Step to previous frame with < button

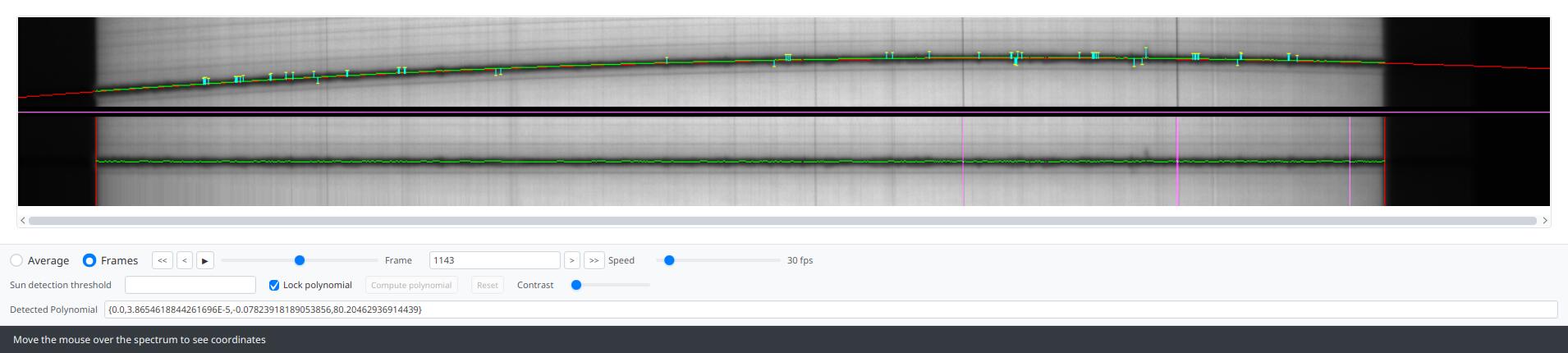pyautogui.click(x=185, y=260)
